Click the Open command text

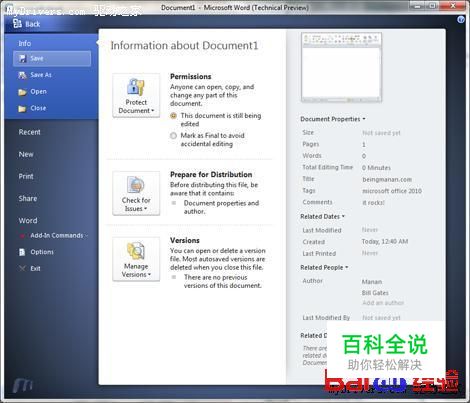point(38,92)
